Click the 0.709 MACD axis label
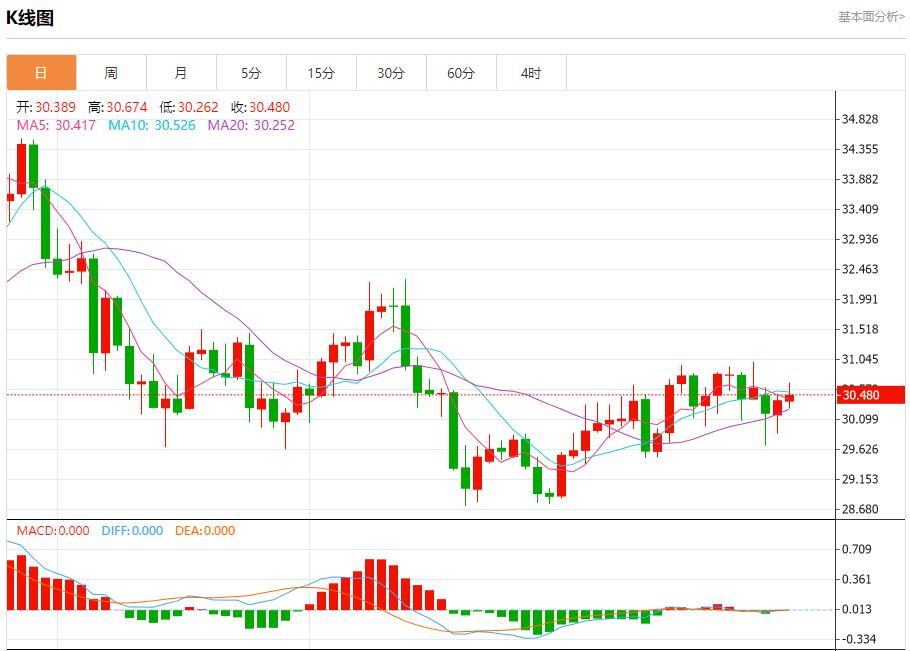This screenshot has width=910, height=651. point(858,549)
